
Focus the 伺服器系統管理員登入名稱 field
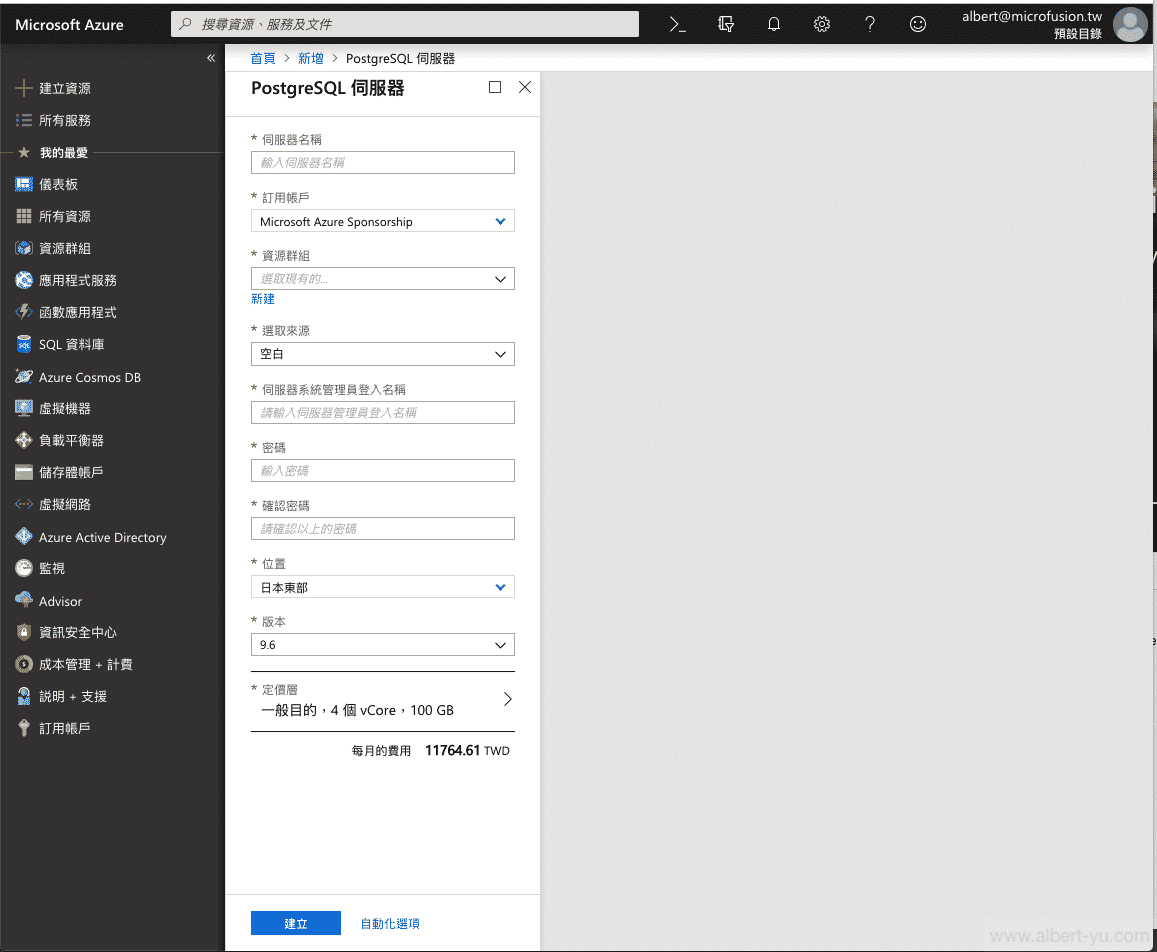click(x=382, y=413)
